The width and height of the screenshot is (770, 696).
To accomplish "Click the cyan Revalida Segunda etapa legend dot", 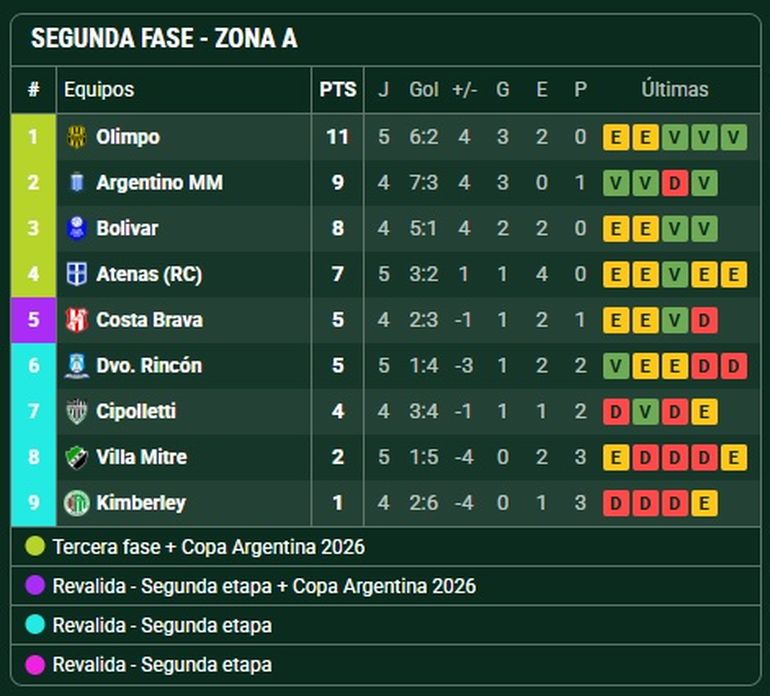I will [35, 625].
